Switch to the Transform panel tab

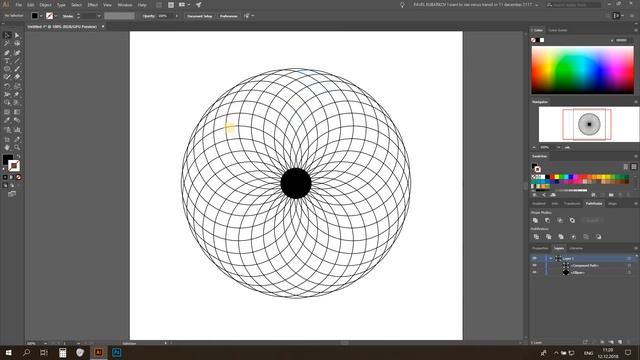coord(572,203)
